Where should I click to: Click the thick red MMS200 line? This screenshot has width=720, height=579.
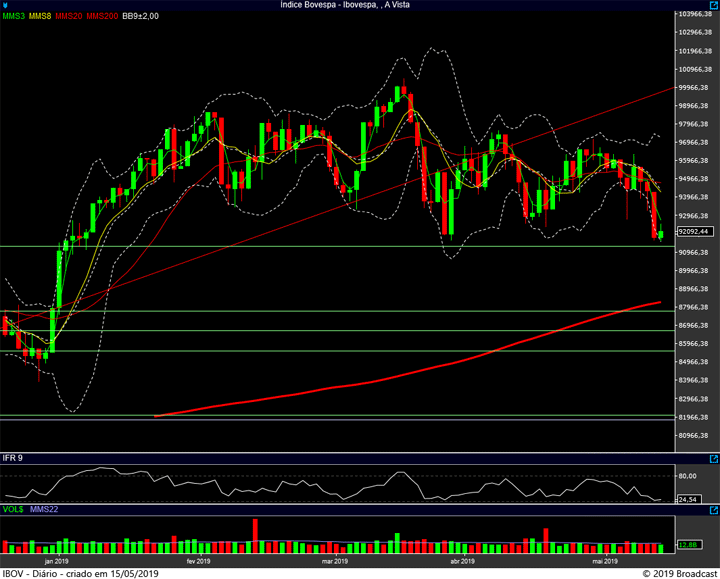pos(400,377)
